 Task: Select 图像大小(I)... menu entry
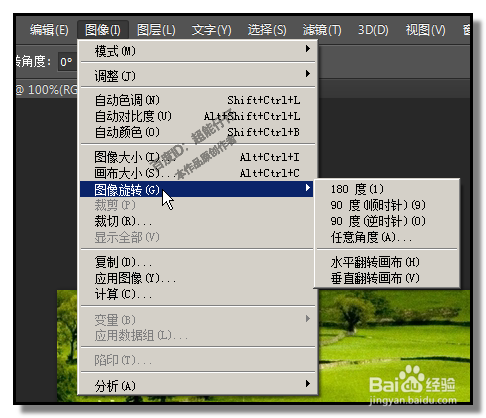197,157
